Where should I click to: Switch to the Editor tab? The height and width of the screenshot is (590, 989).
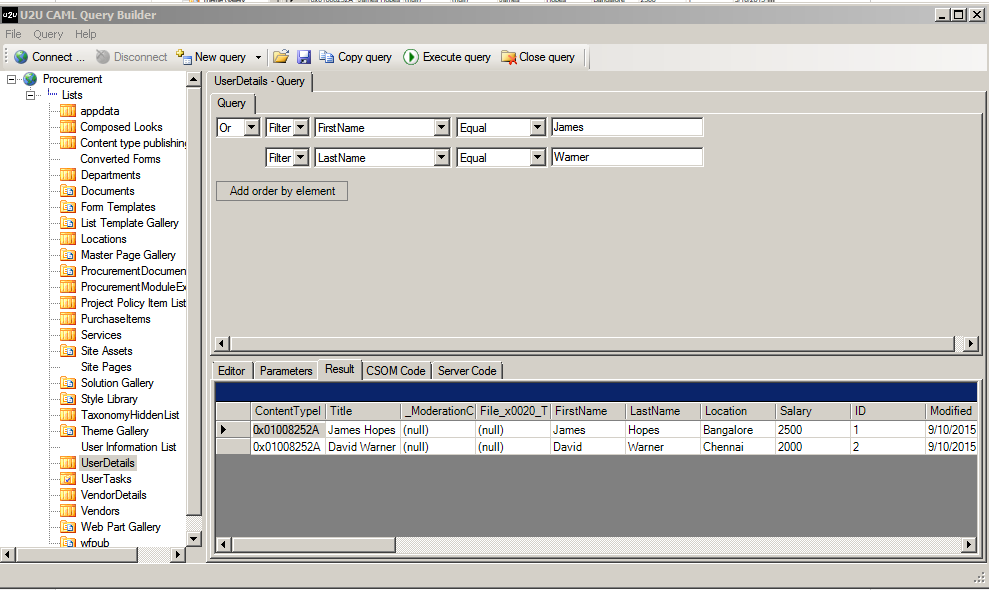231,371
